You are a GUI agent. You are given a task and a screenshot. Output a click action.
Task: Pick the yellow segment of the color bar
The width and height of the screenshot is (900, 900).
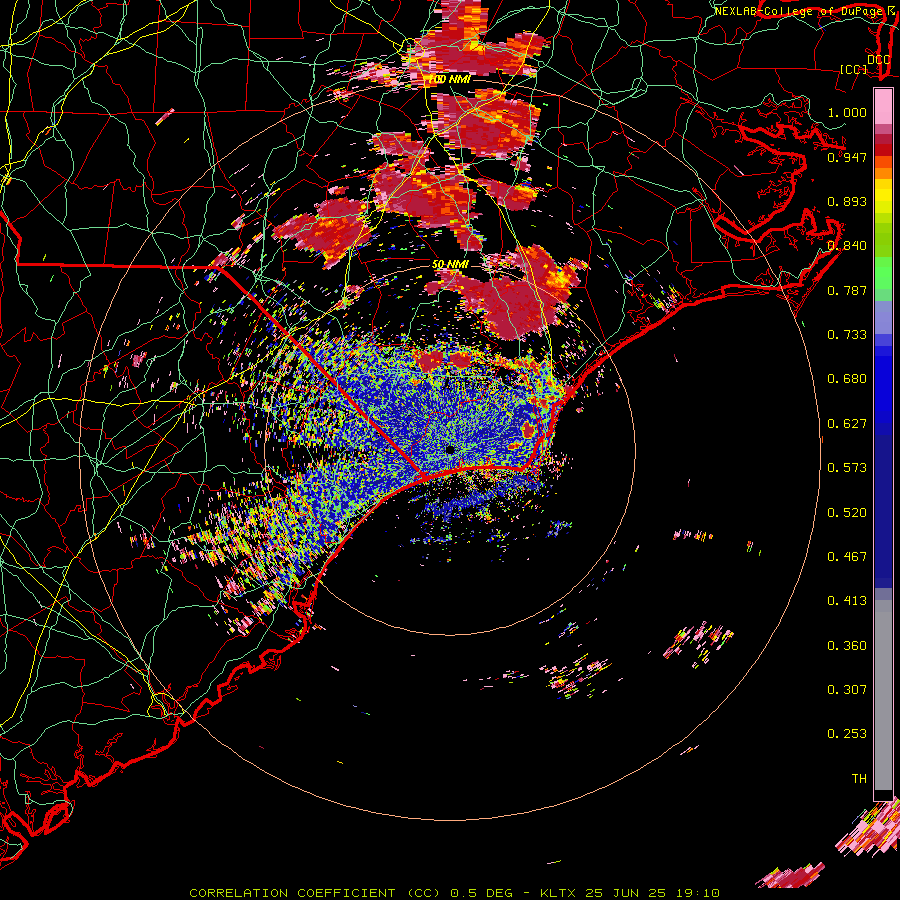883,197
